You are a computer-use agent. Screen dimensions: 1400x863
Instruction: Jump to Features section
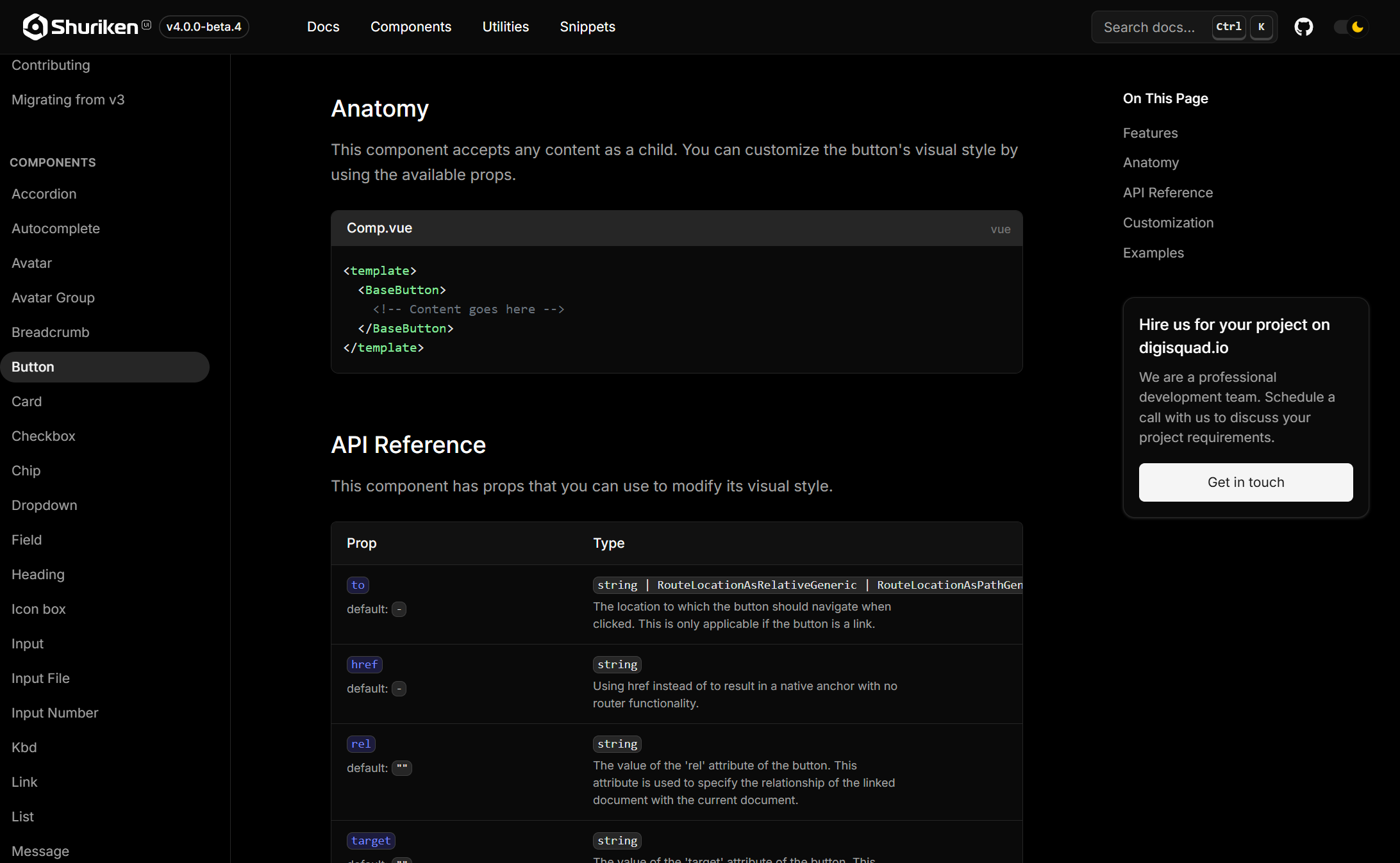point(1150,133)
